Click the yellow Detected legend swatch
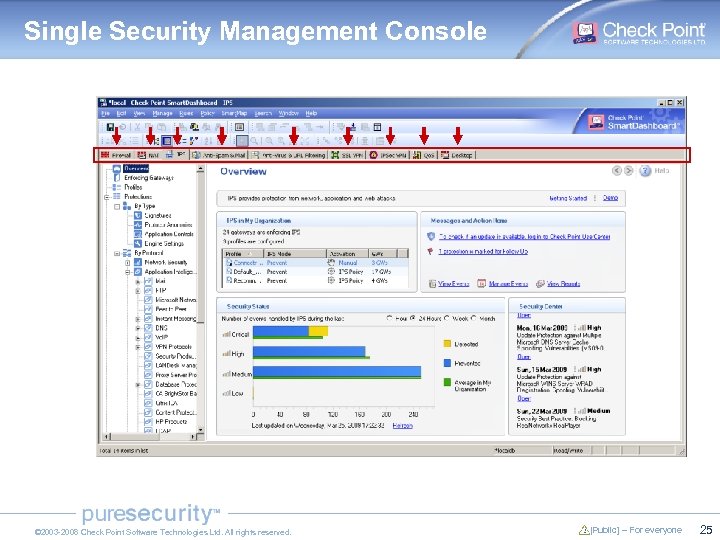 (447, 343)
